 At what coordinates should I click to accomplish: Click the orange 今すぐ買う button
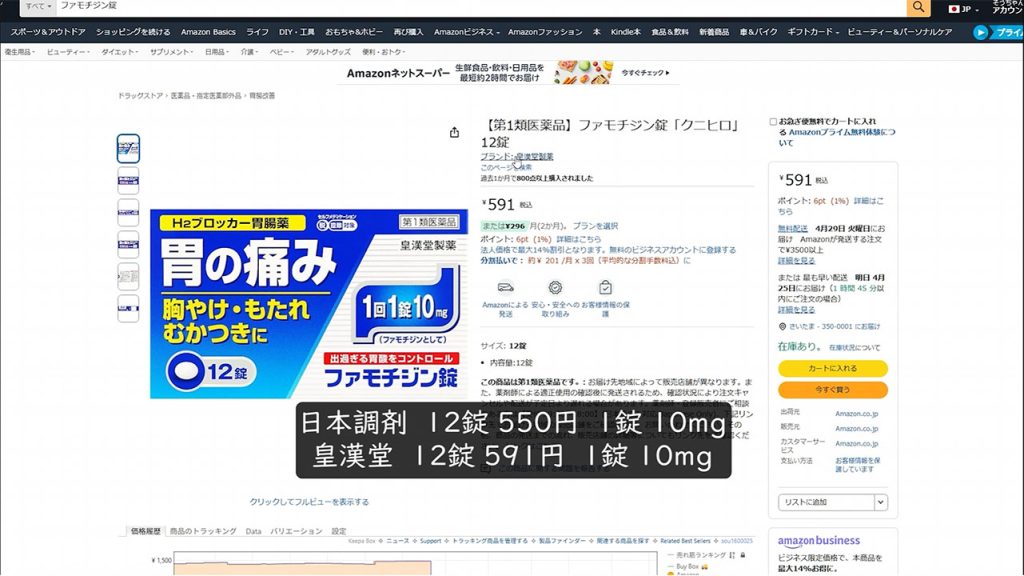(x=832, y=389)
